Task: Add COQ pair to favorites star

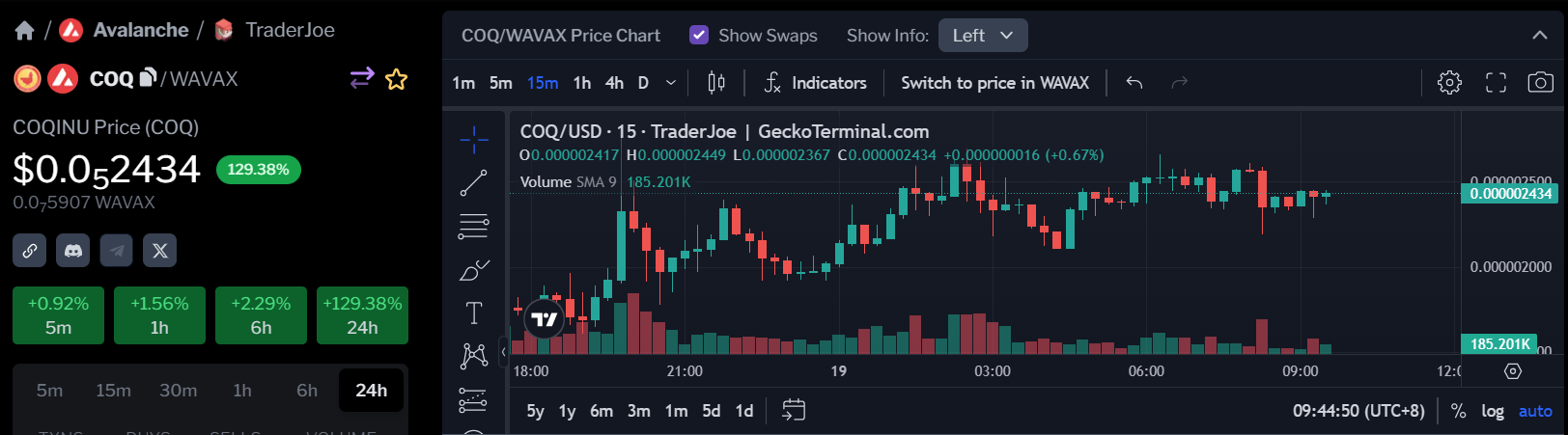Action: coord(396,79)
